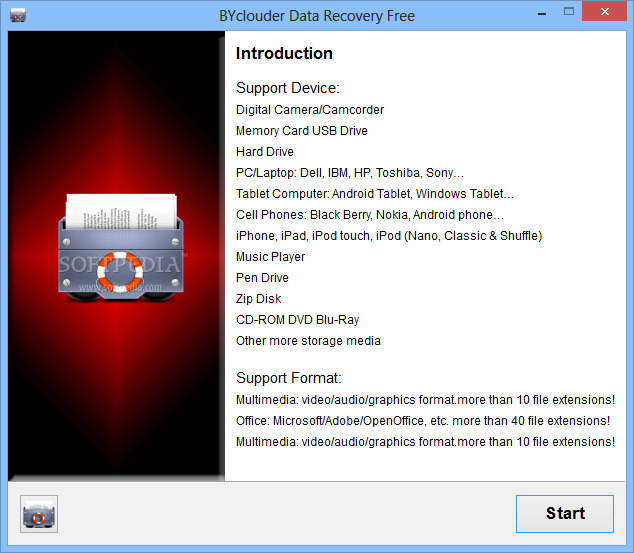Close the BYclouder Data Recovery window
The width and height of the screenshot is (634, 553).
604,11
